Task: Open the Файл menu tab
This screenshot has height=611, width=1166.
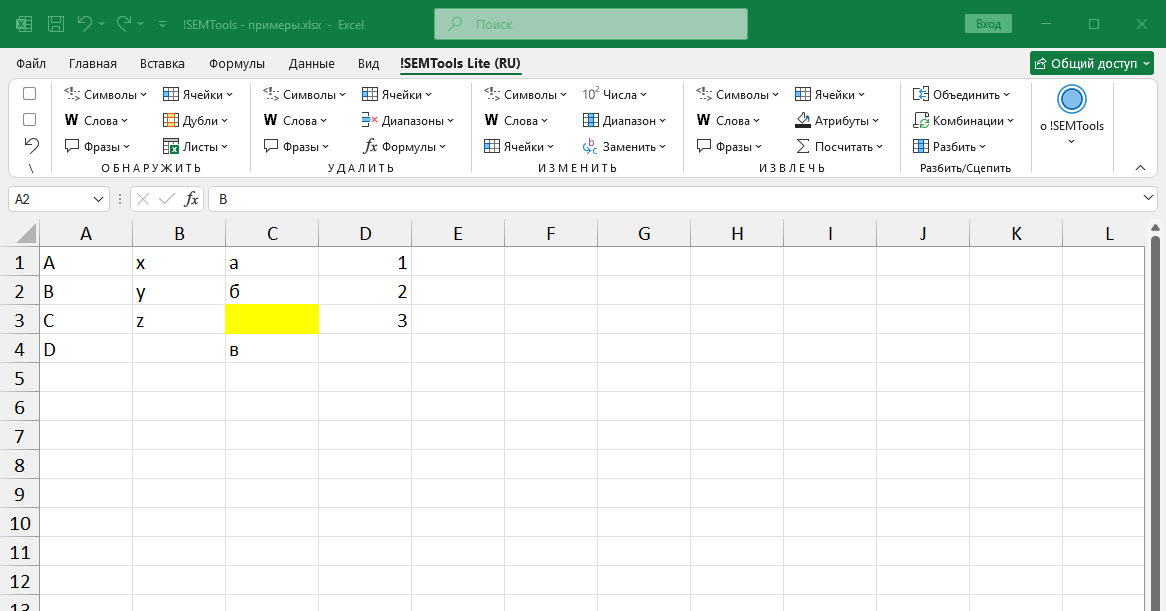Action: [31, 64]
